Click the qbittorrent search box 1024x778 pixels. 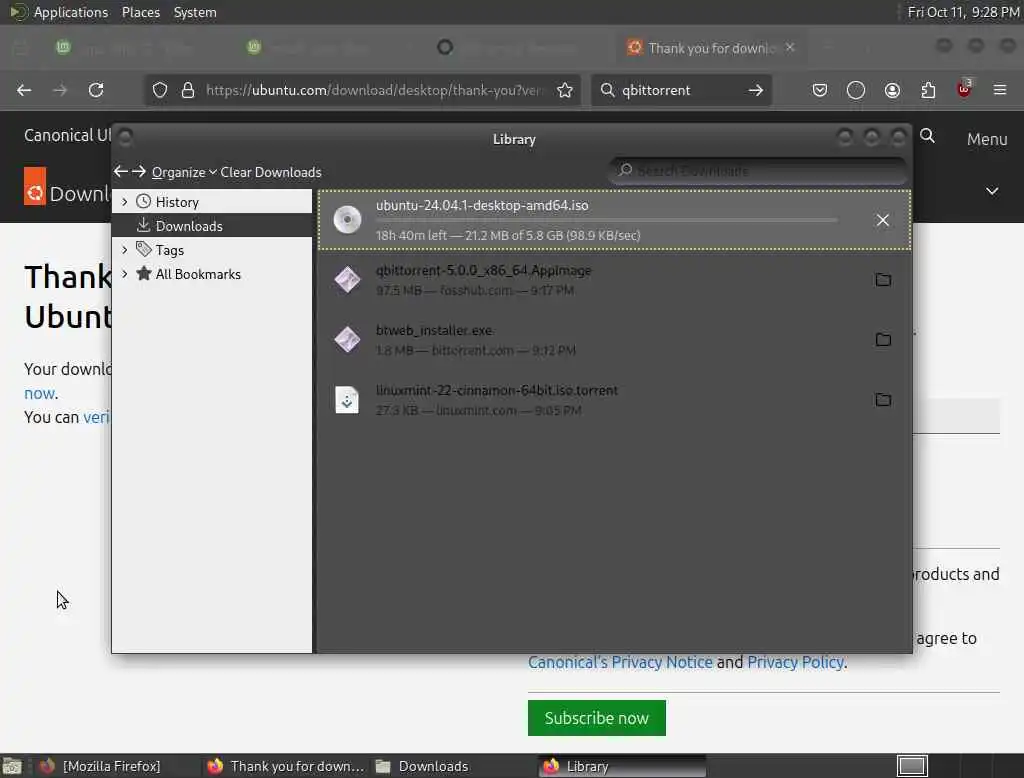[x=679, y=90]
